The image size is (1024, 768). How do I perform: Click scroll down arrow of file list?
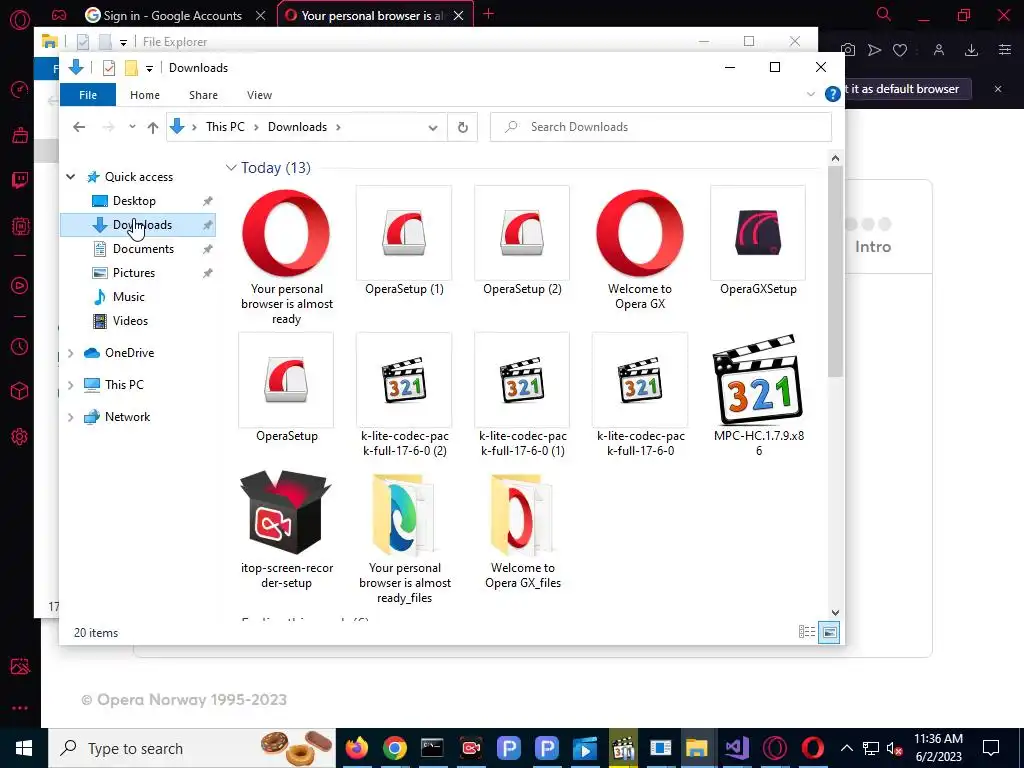[x=835, y=613]
